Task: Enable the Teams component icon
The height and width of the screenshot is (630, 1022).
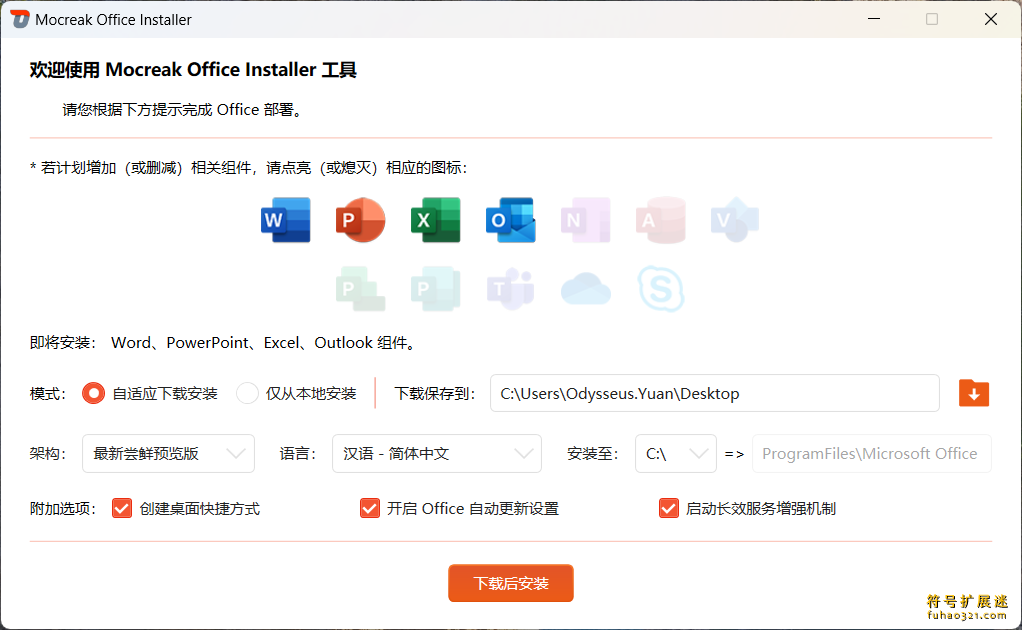Action: point(510,289)
